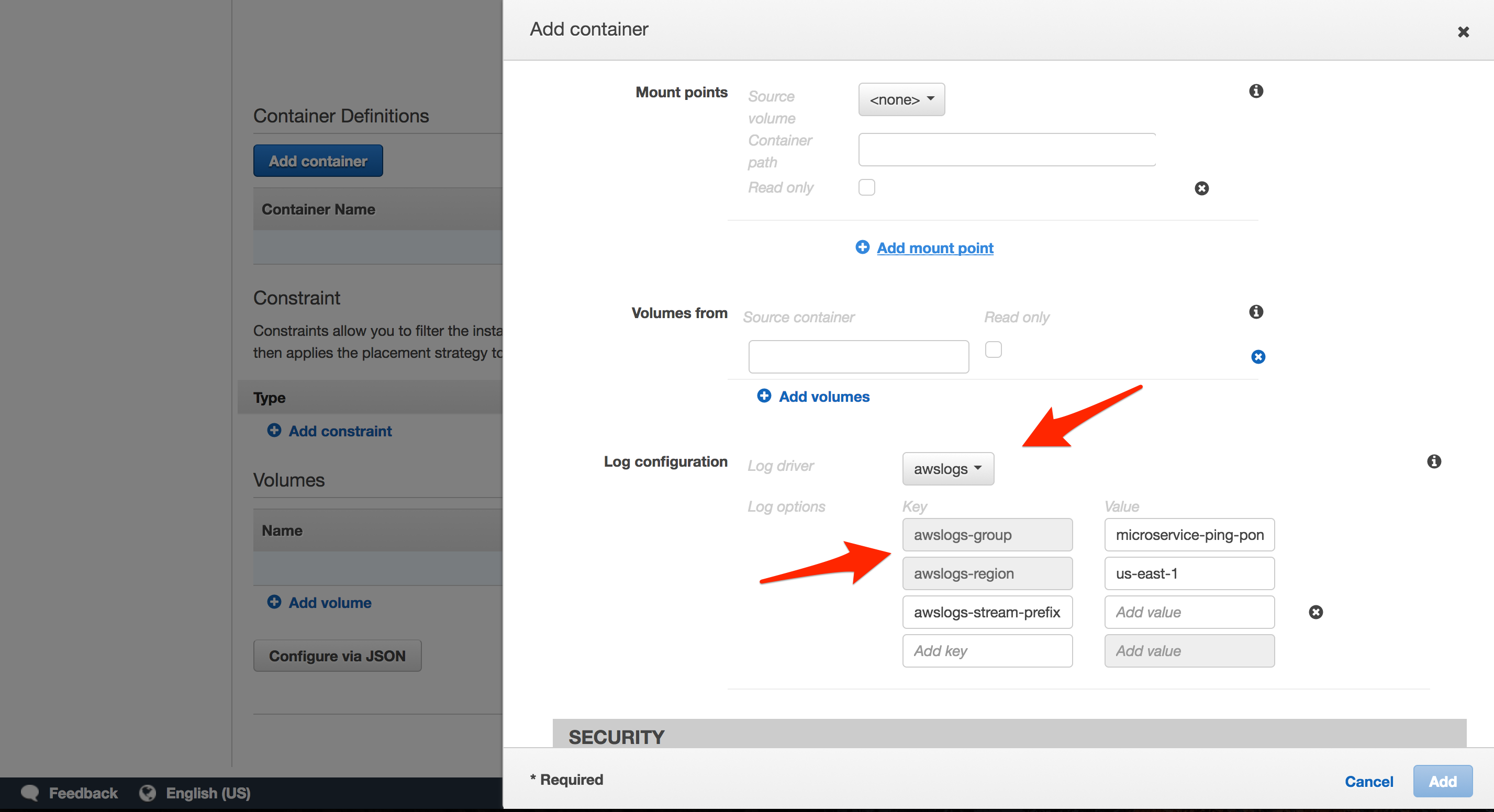Click the Add button to save container
Image resolution: width=1494 pixels, height=812 pixels.
coord(1442,781)
